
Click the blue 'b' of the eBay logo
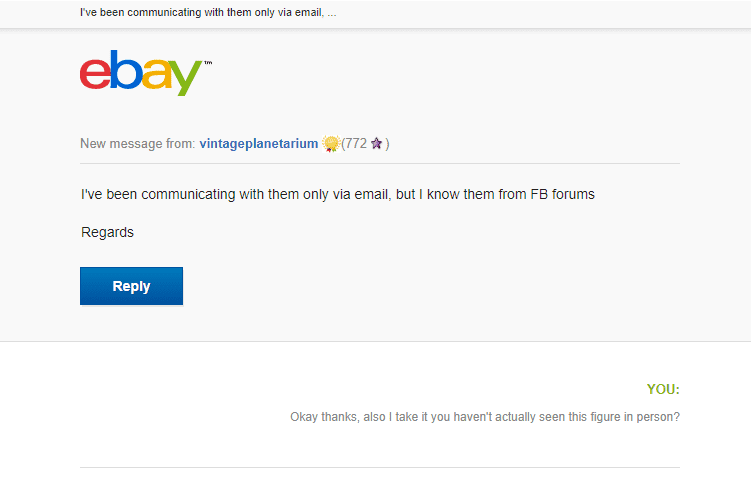[x=125, y=70]
